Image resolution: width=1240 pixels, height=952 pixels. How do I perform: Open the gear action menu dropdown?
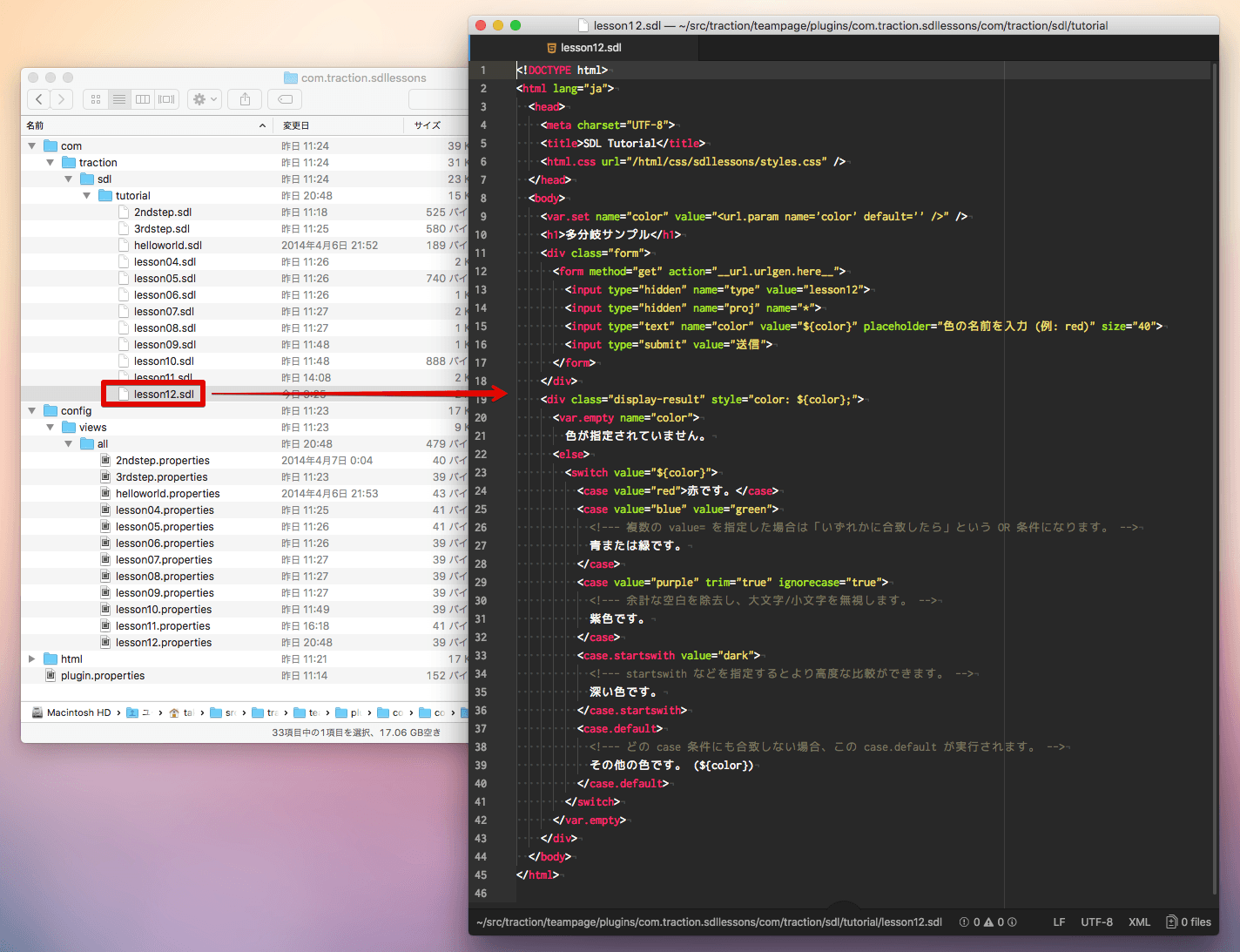[205, 99]
